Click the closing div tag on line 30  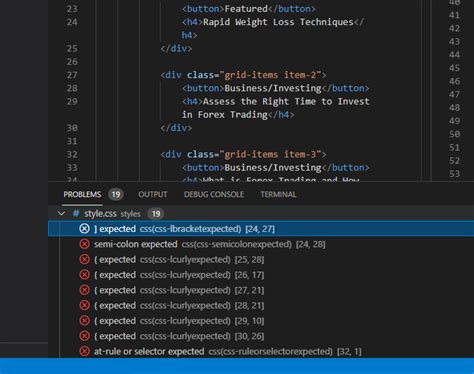176,128
